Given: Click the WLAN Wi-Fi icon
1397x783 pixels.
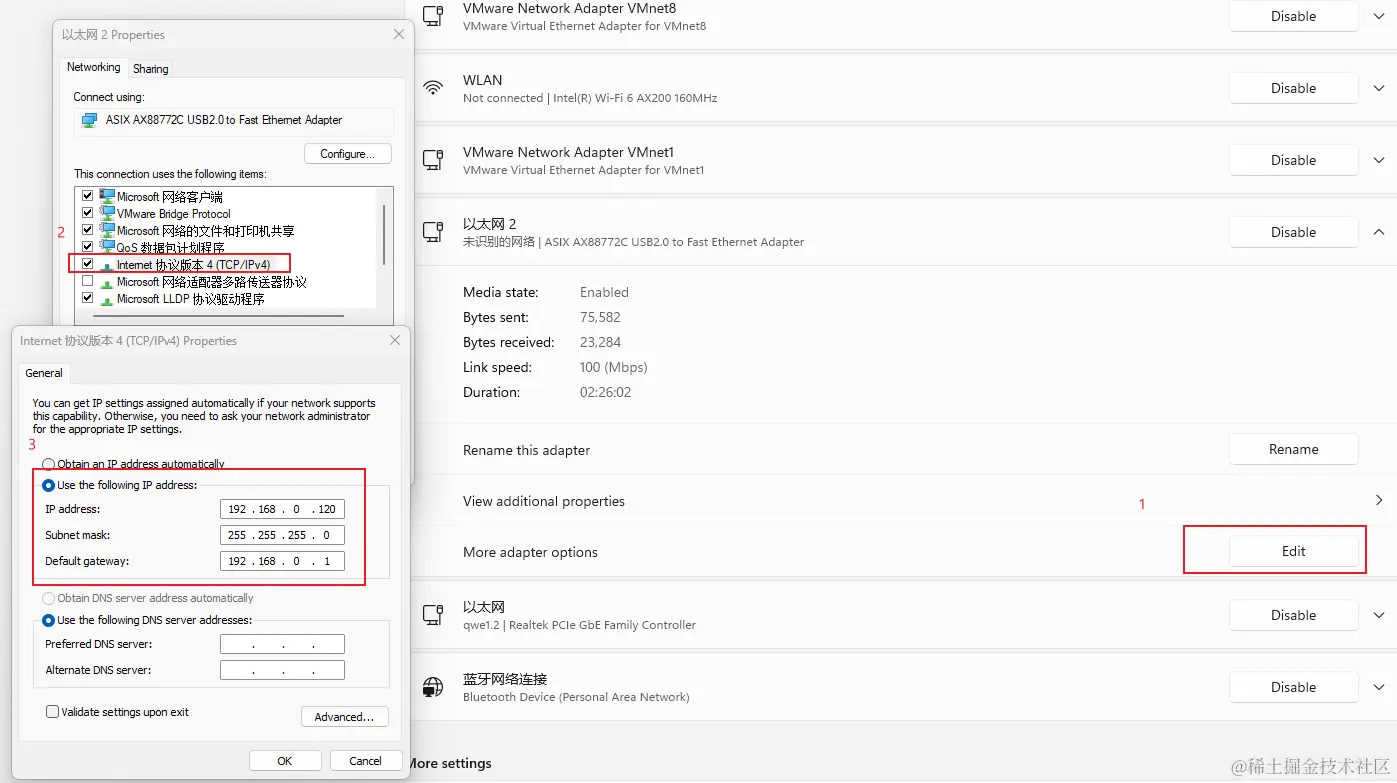Looking at the screenshot, I should coord(433,88).
